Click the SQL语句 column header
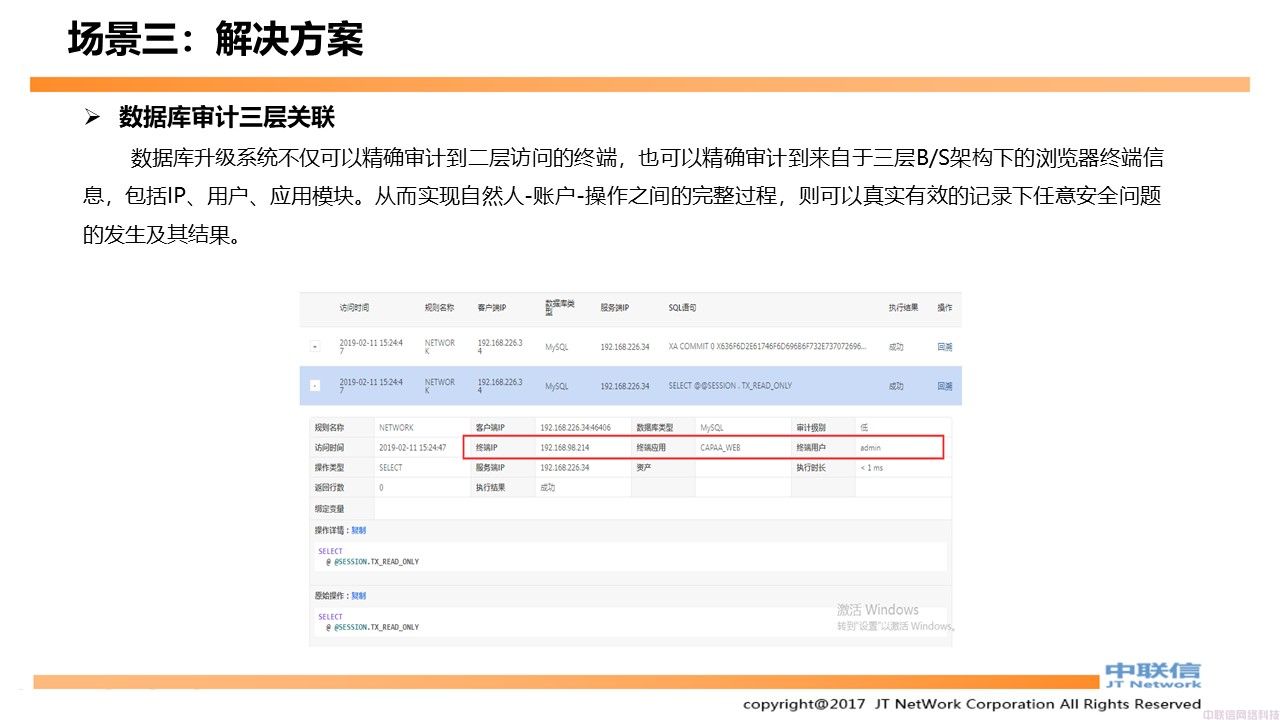This screenshot has height=720, width=1280. (x=682, y=308)
